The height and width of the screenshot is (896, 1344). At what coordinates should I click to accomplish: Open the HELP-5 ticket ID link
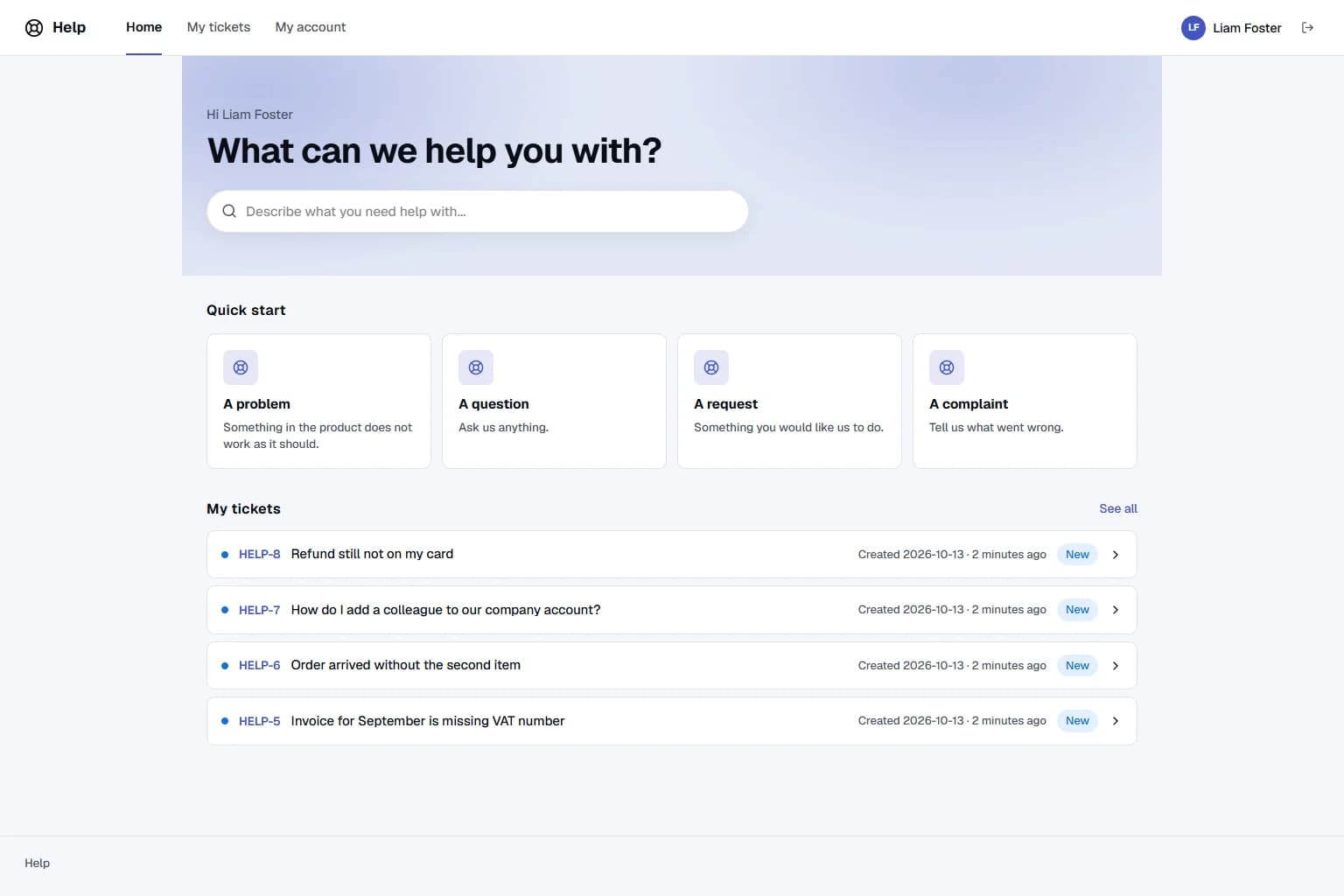coord(259,721)
